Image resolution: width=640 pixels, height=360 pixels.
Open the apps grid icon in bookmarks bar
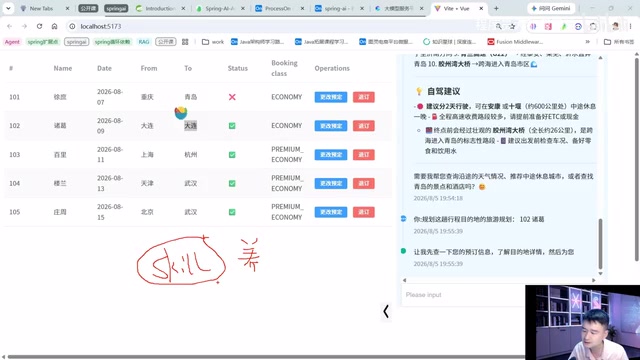point(185,42)
